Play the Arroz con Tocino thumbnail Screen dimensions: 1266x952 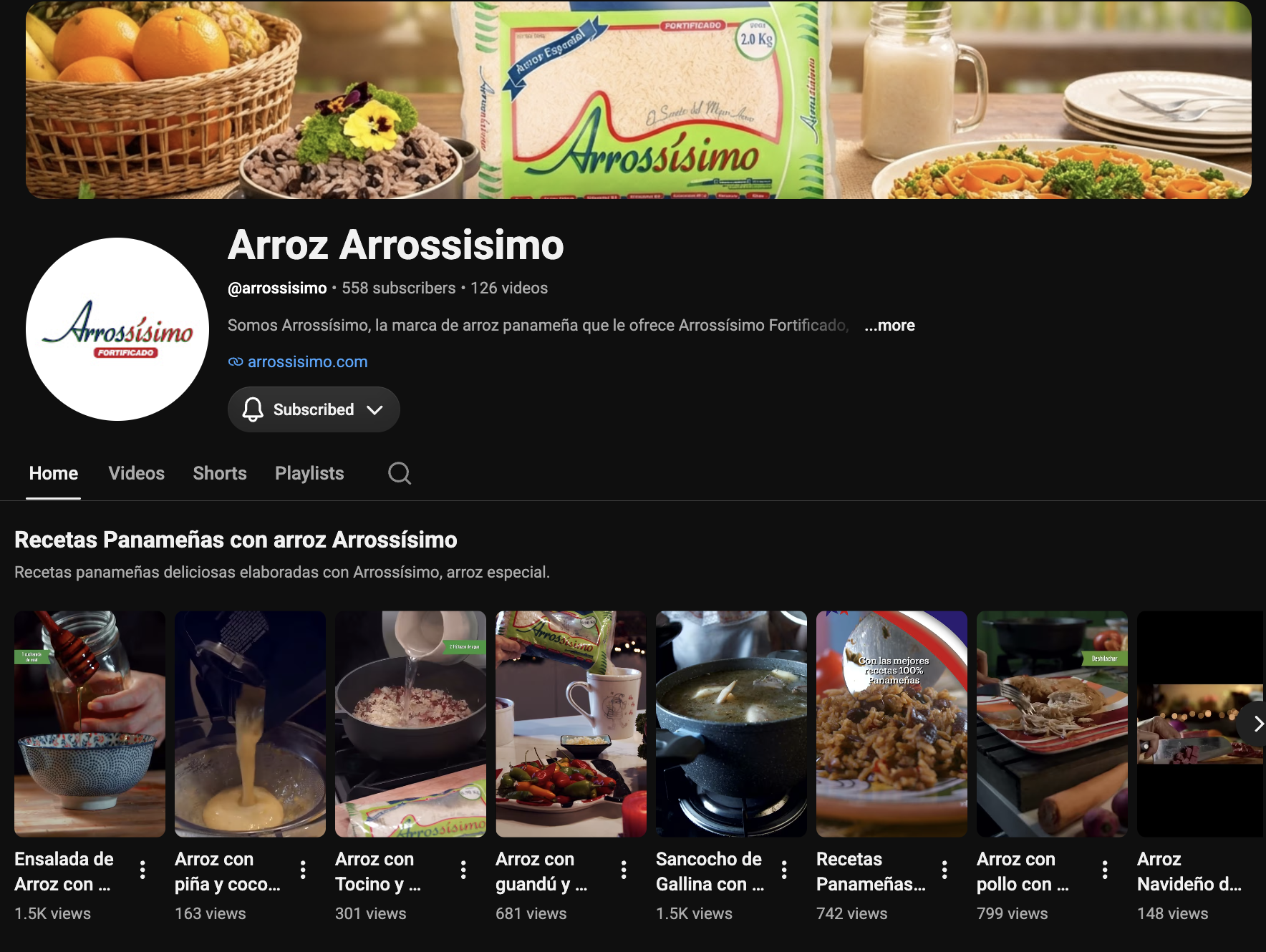click(410, 724)
